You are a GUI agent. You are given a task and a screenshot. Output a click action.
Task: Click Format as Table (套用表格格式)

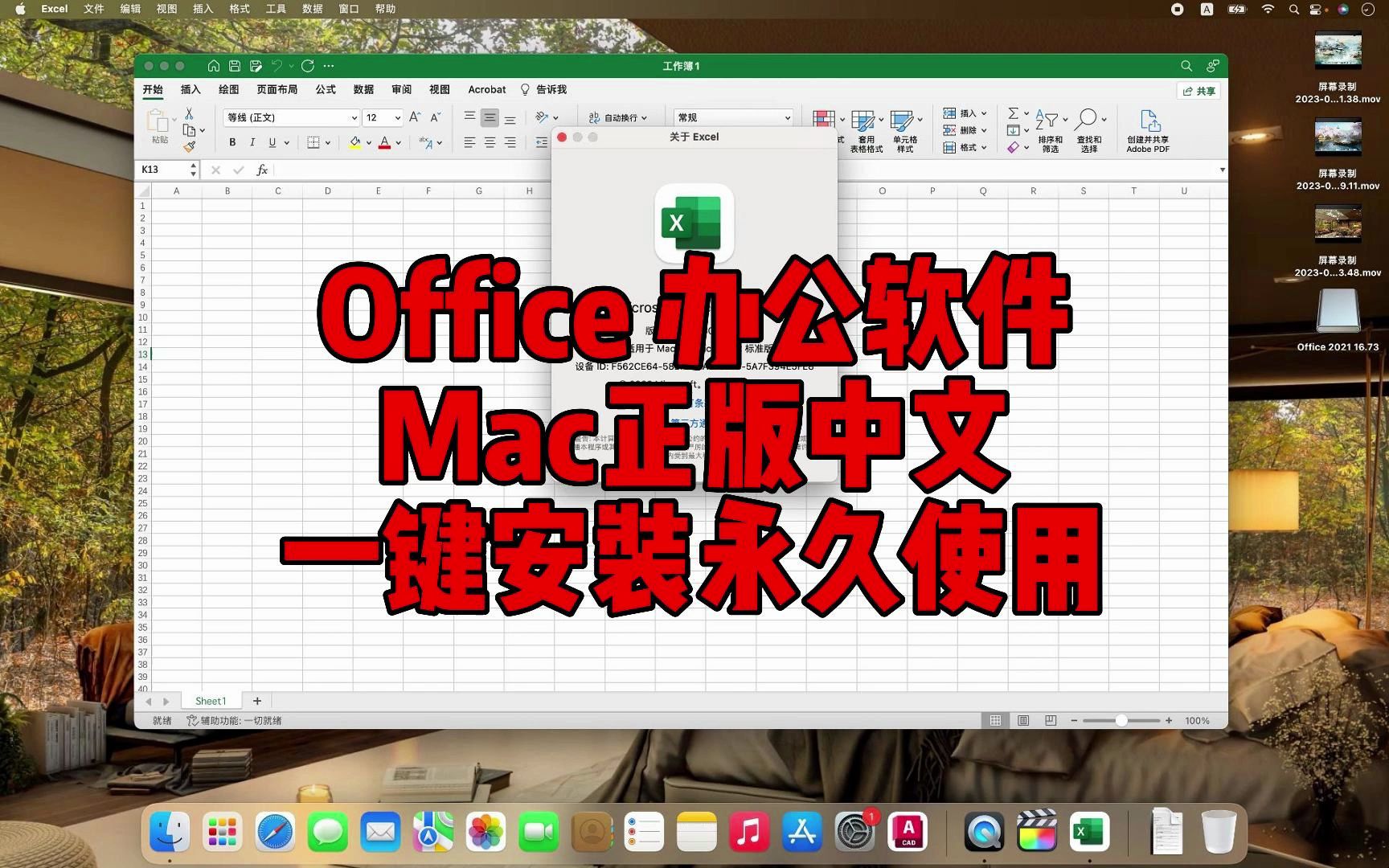pyautogui.click(x=867, y=130)
